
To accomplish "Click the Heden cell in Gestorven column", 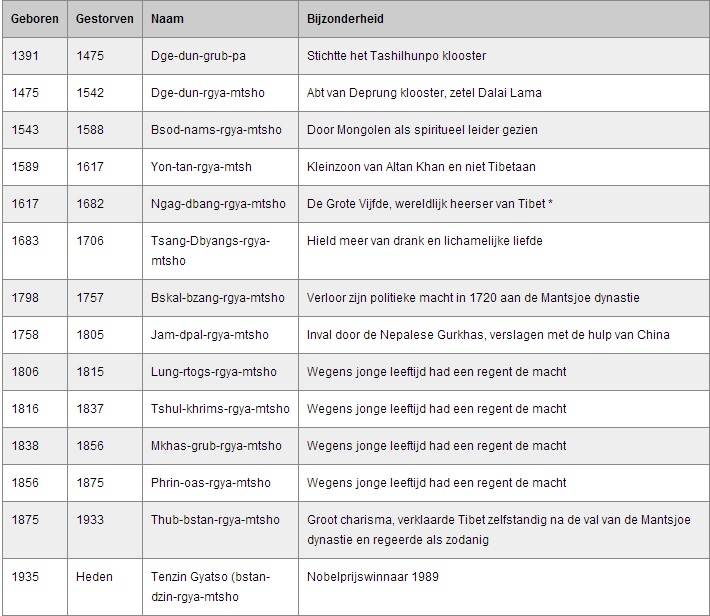I will 94,577.
